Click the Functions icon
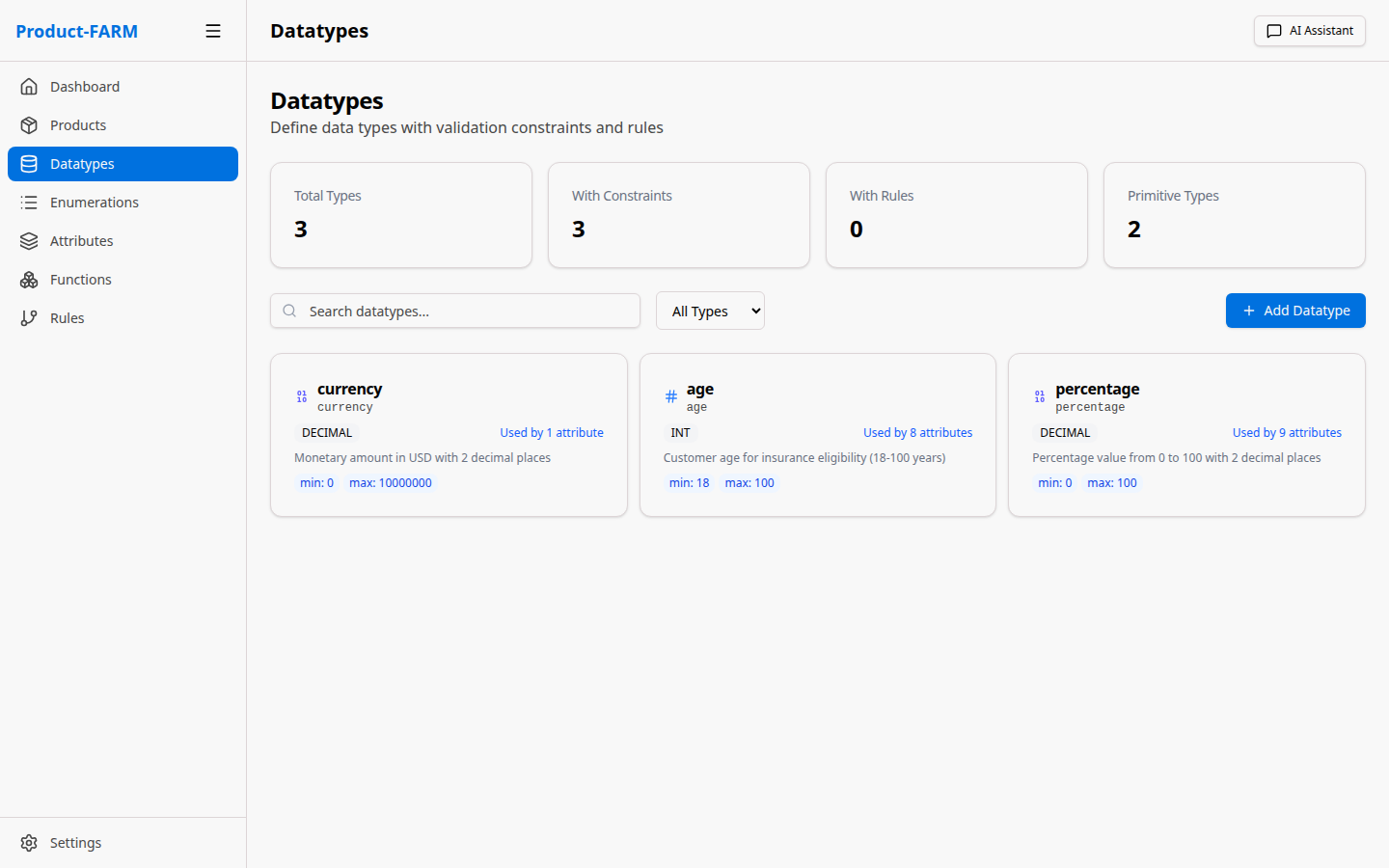This screenshot has height=868, width=1389. [29, 279]
